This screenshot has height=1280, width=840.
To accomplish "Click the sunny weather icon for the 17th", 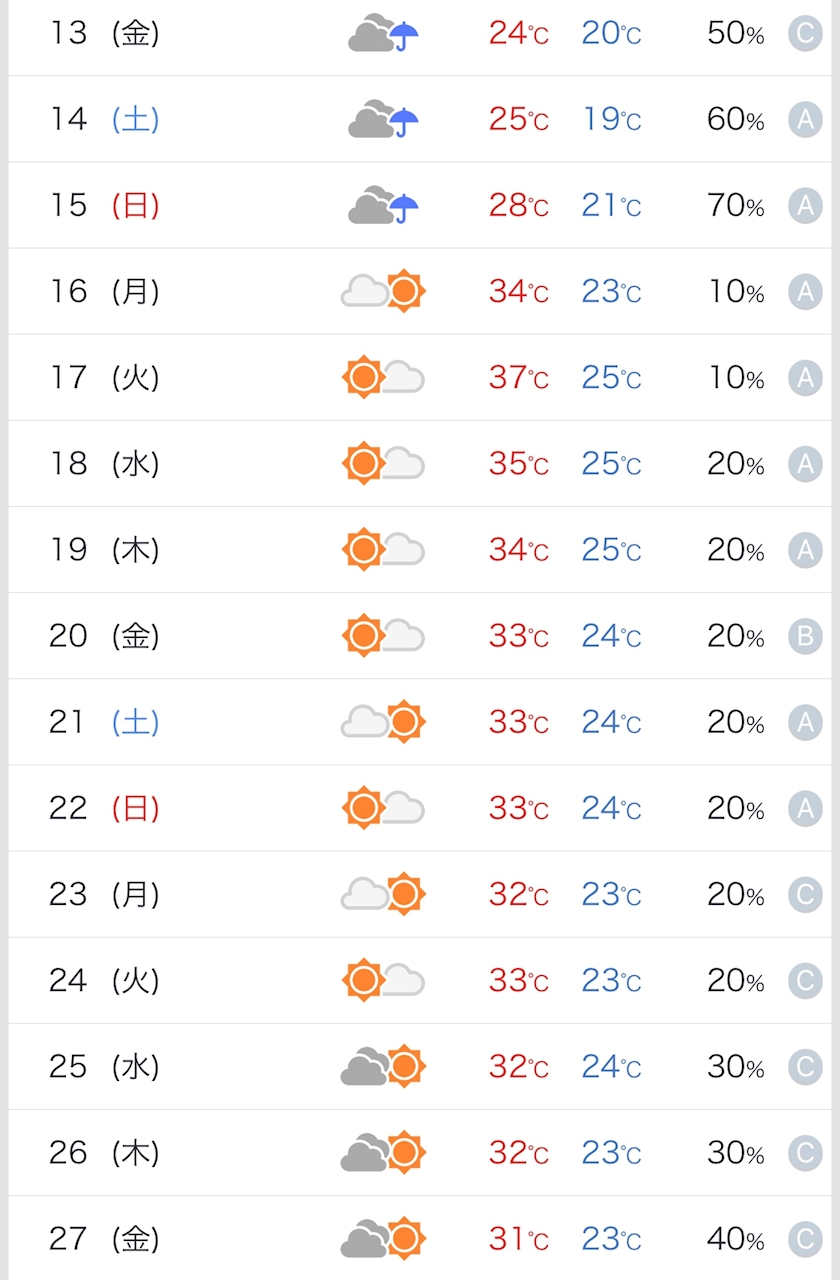I will point(383,377).
